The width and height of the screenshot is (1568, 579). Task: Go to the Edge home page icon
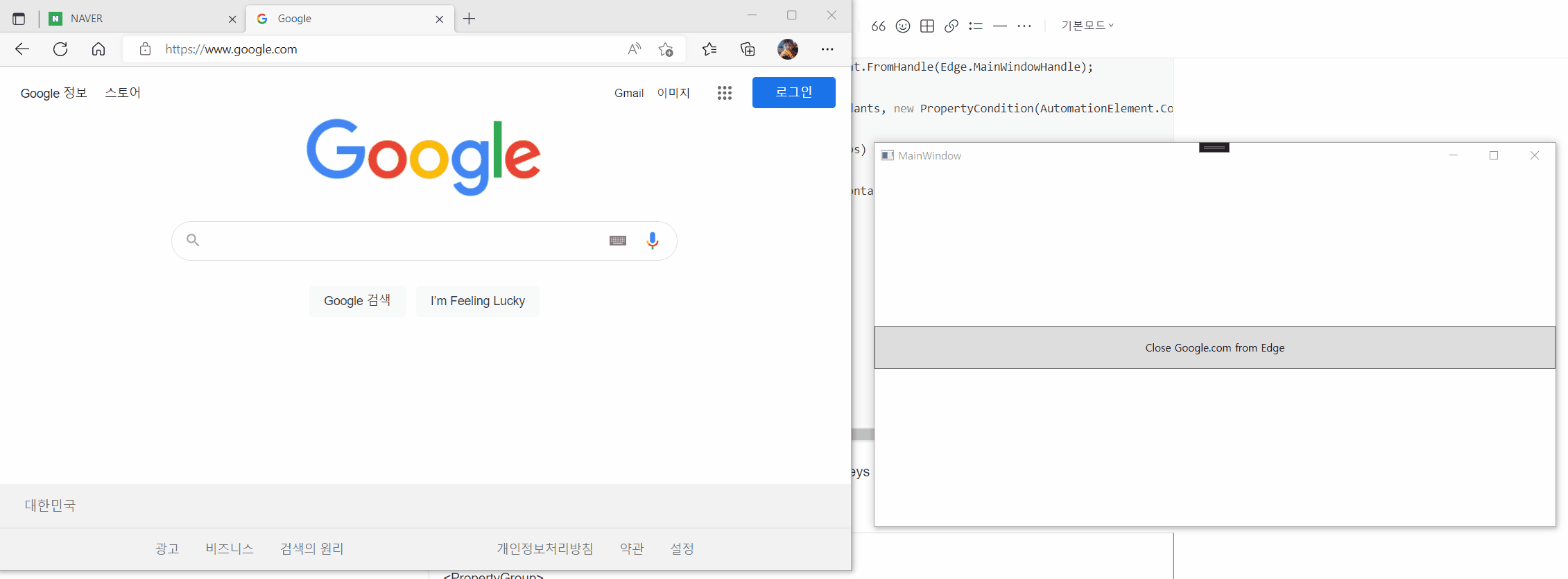pyautogui.click(x=98, y=49)
